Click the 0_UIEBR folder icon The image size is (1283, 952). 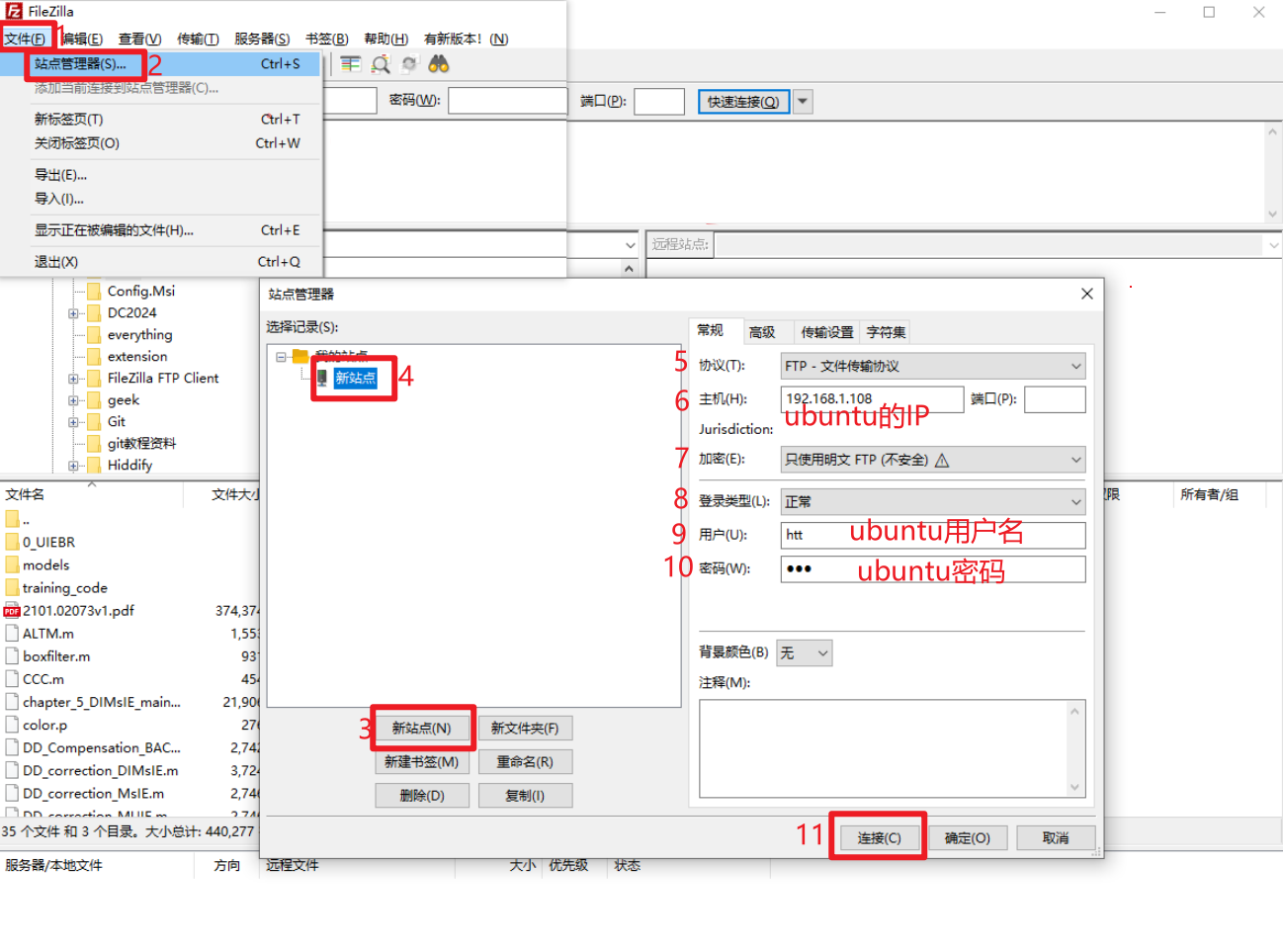tap(12, 542)
